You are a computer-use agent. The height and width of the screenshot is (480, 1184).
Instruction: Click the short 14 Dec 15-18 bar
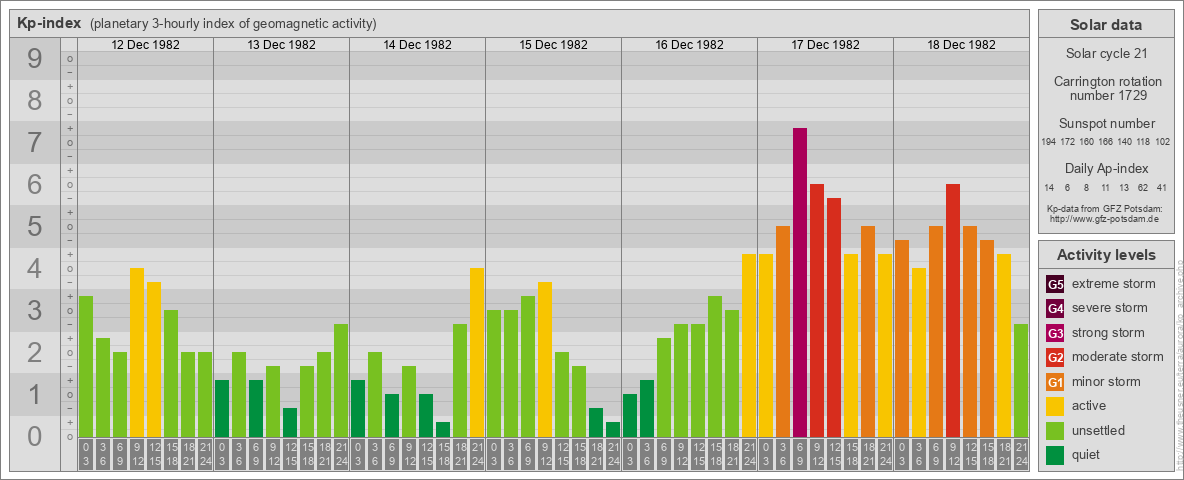tap(442, 429)
